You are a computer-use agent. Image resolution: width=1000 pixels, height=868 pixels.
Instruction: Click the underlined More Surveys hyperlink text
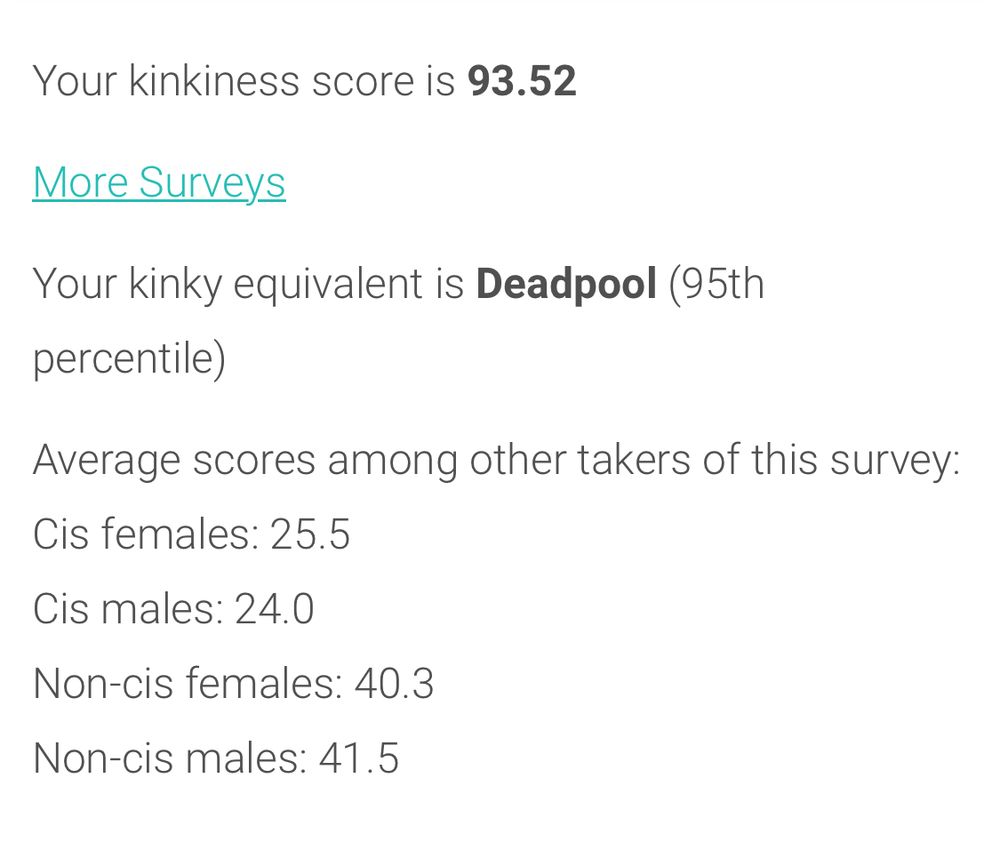[159, 182]
